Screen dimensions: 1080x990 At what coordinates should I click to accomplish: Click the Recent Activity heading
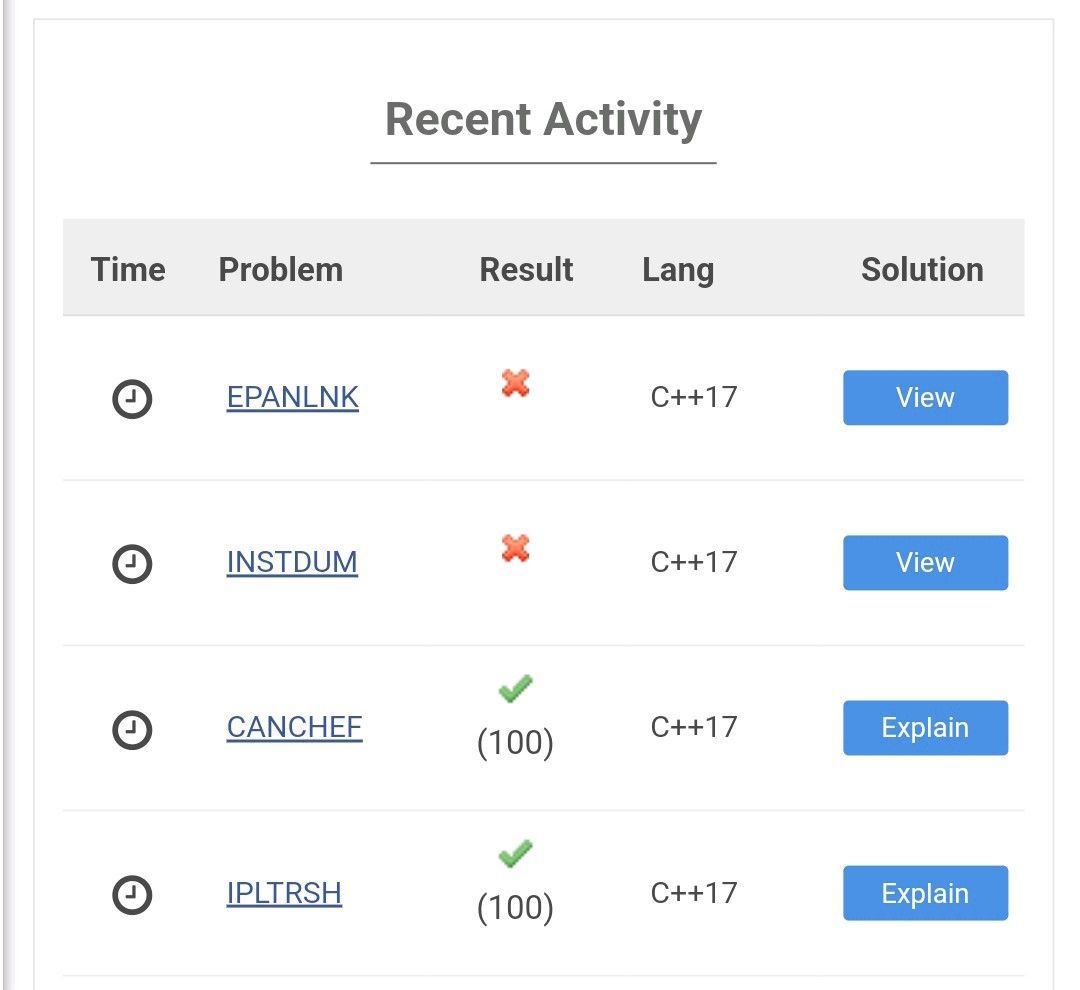coord(543,120)
